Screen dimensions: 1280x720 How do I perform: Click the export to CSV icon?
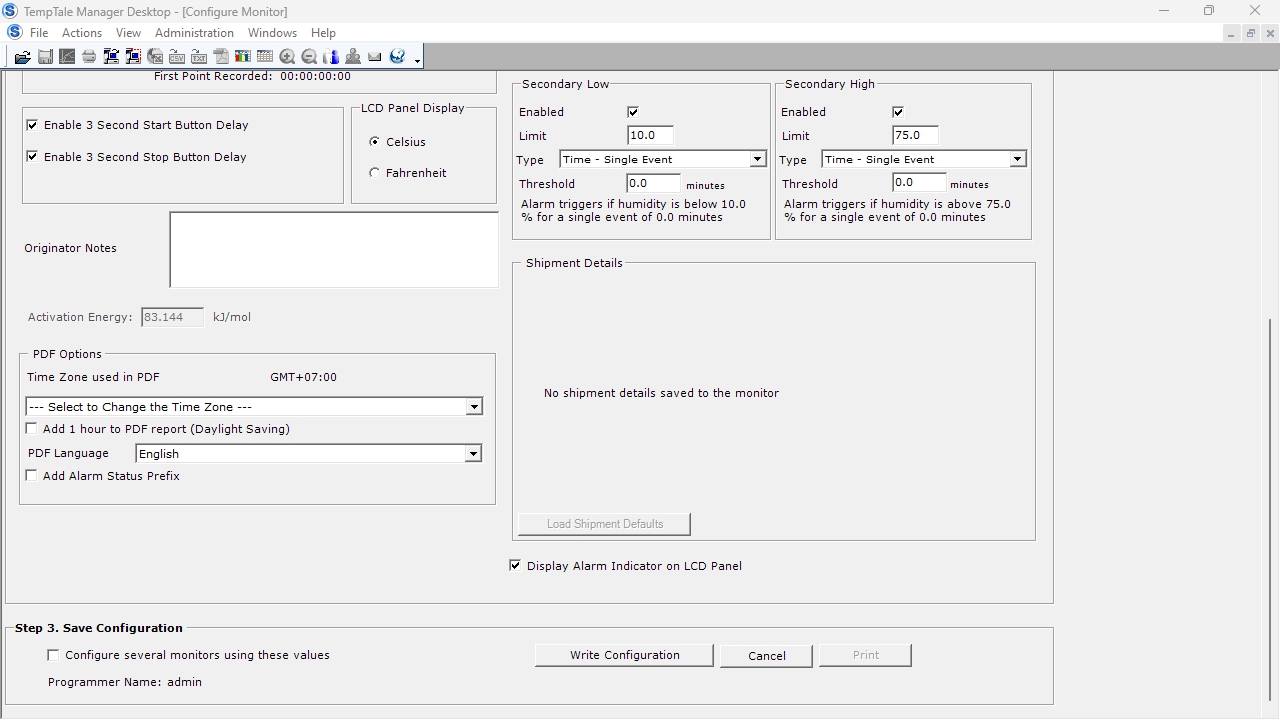[177, 57]
